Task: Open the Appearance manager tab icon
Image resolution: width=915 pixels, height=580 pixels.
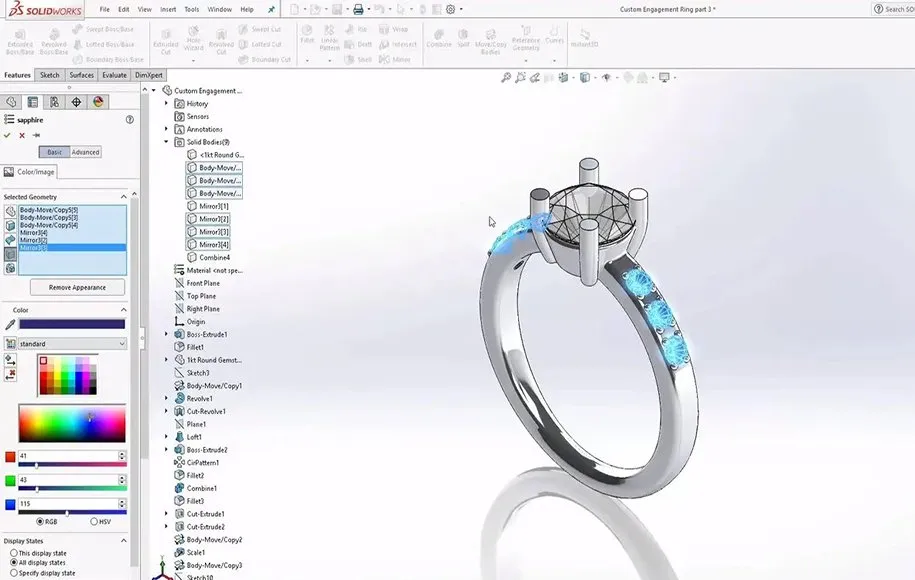Action: point(98,102)
